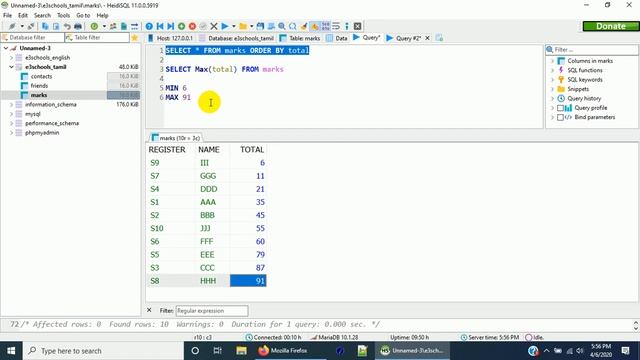Image resolution: width=640 pixels, height=360 pixels.
Task: Open the Tools menu
Action: (63, 16)
